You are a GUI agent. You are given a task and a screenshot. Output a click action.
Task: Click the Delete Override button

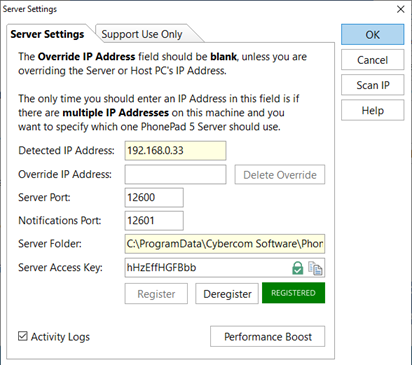tap(280, 175)
